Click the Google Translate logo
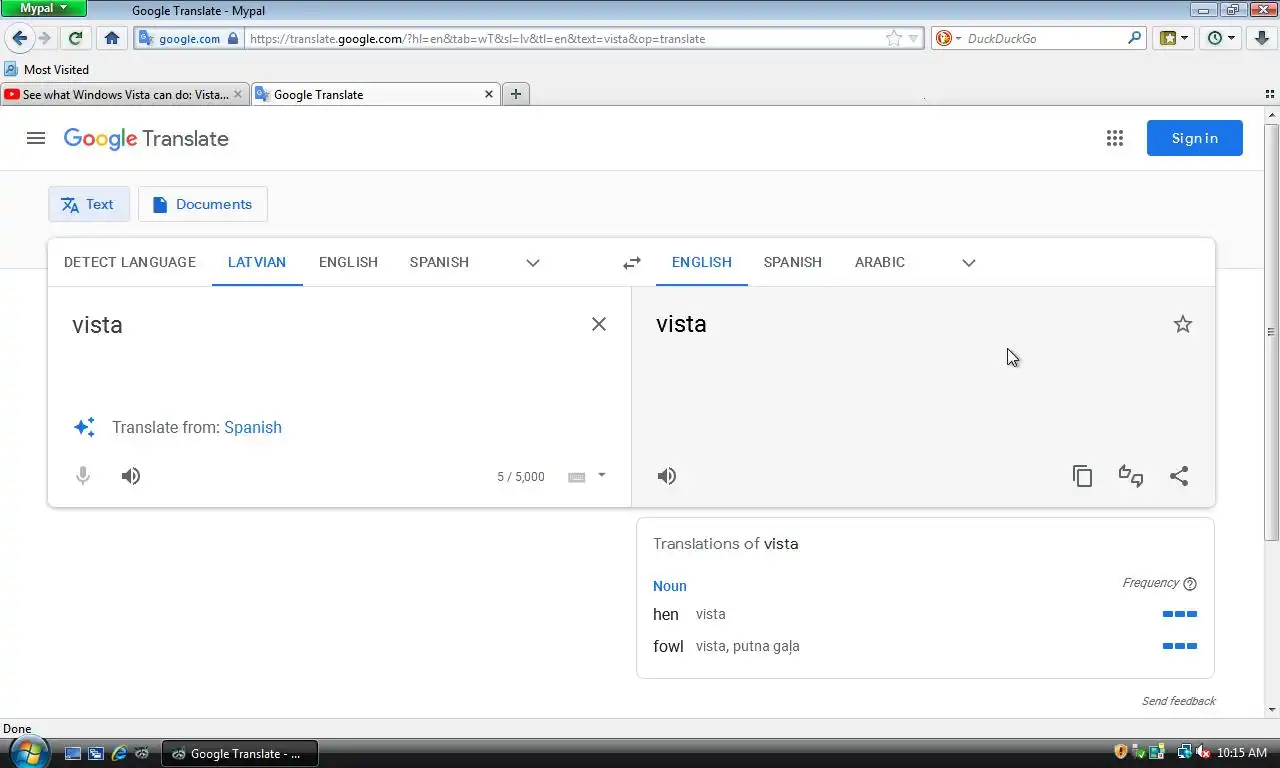1280x768 pixels. pos(146,139)
